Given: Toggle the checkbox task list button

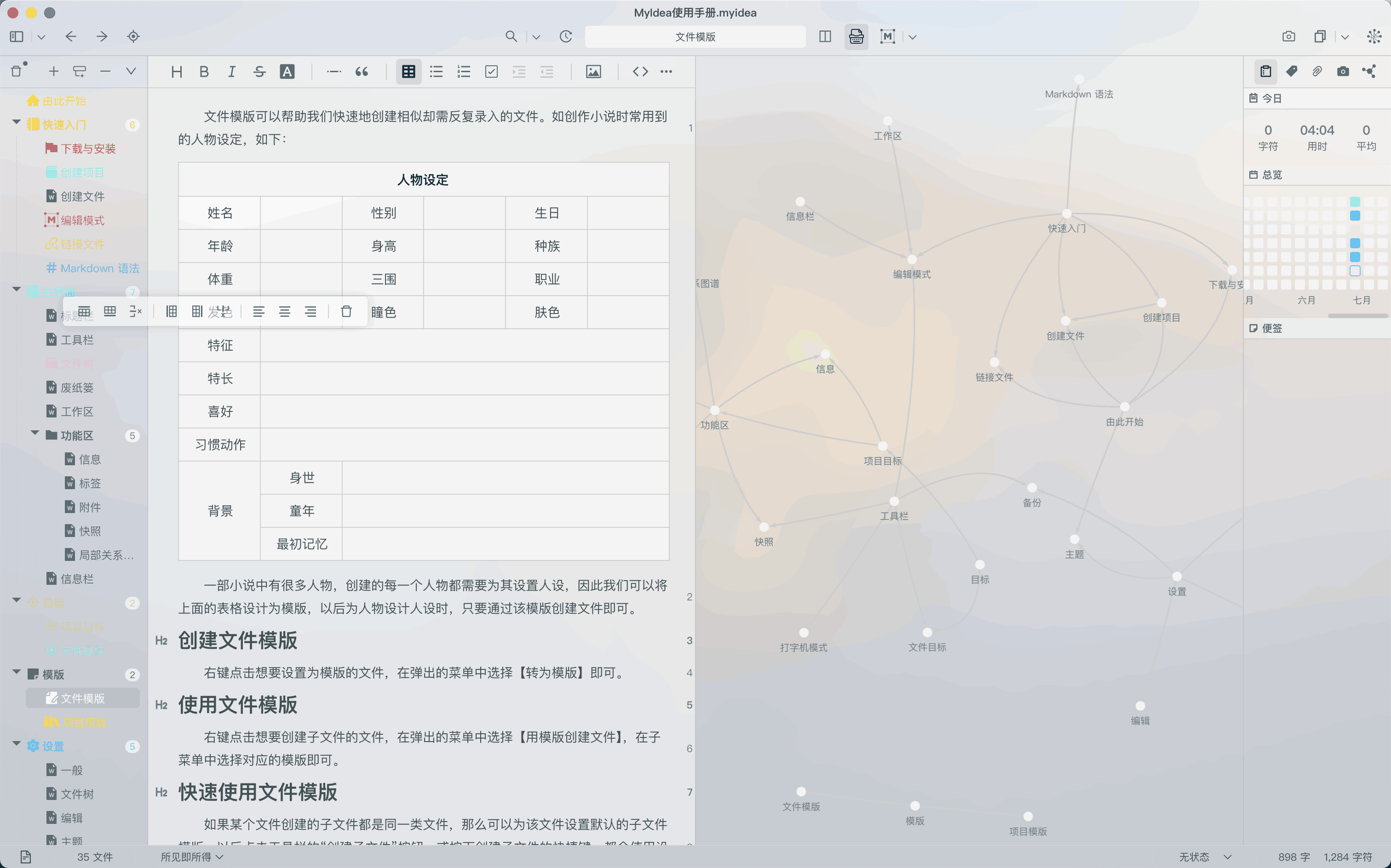Looking at the screenshot, I should tap(491, 71).
